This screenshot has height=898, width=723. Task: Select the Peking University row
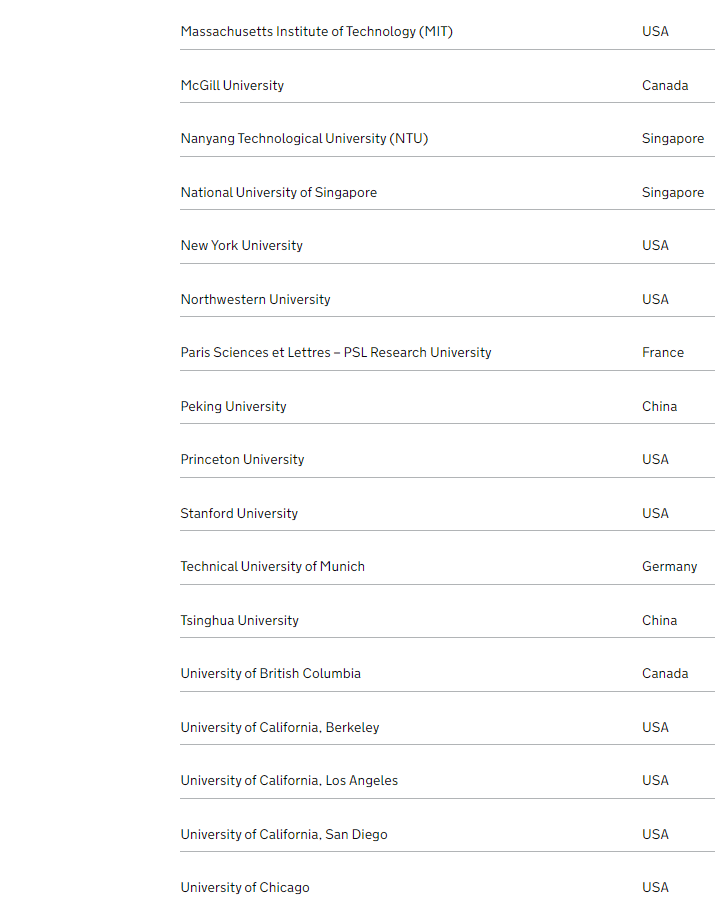pyautogui.click(x=233, y=407)
